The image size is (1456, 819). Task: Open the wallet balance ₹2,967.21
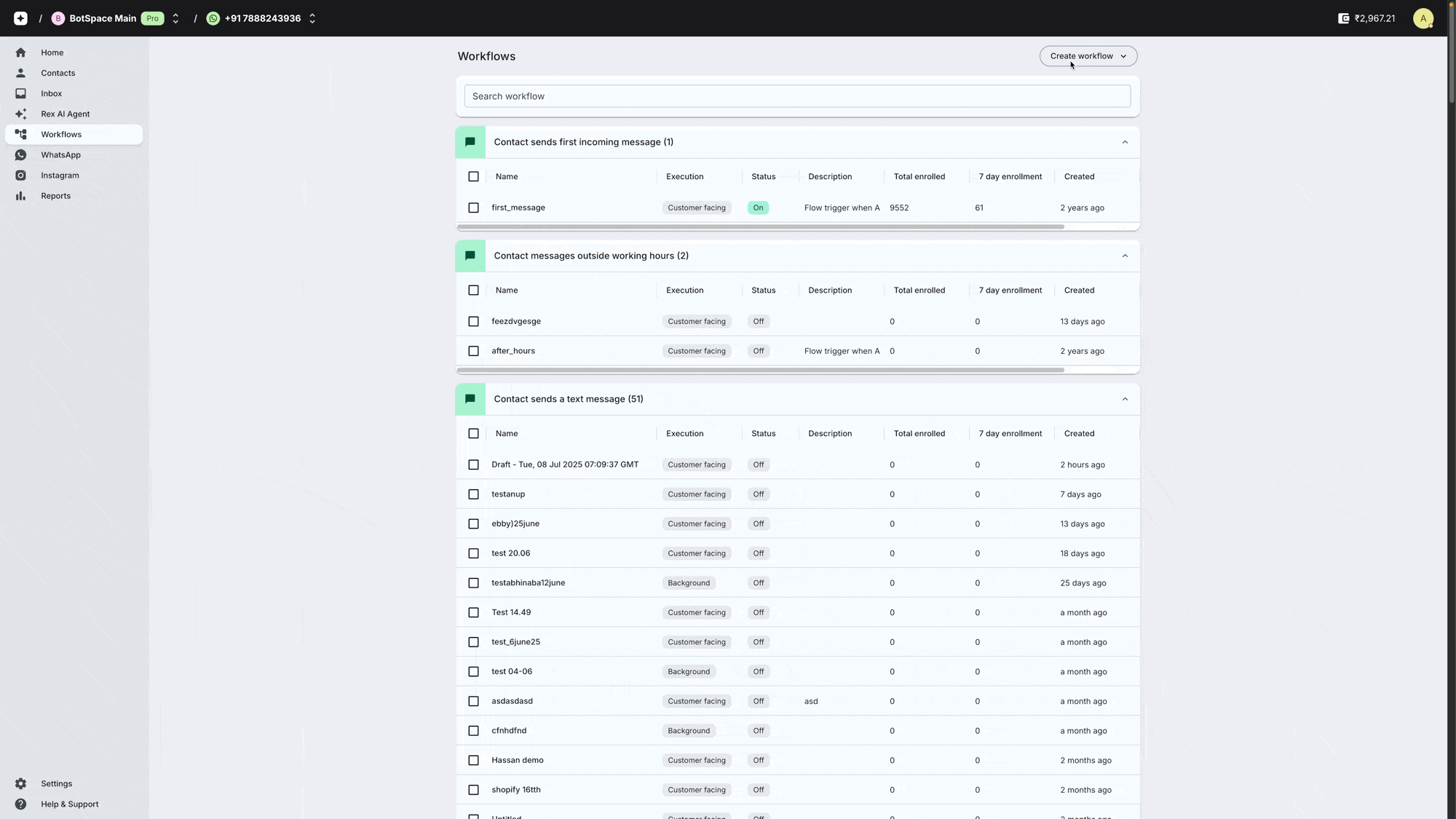tap(1366, 18)
